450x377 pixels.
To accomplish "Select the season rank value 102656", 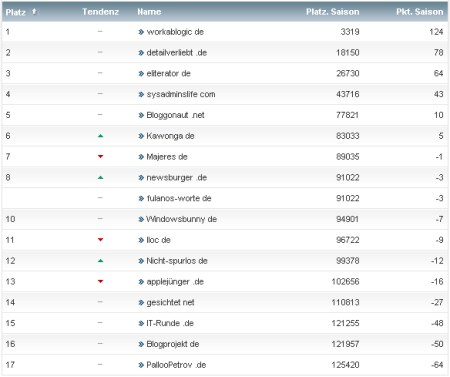I will (x=345, y=282).
